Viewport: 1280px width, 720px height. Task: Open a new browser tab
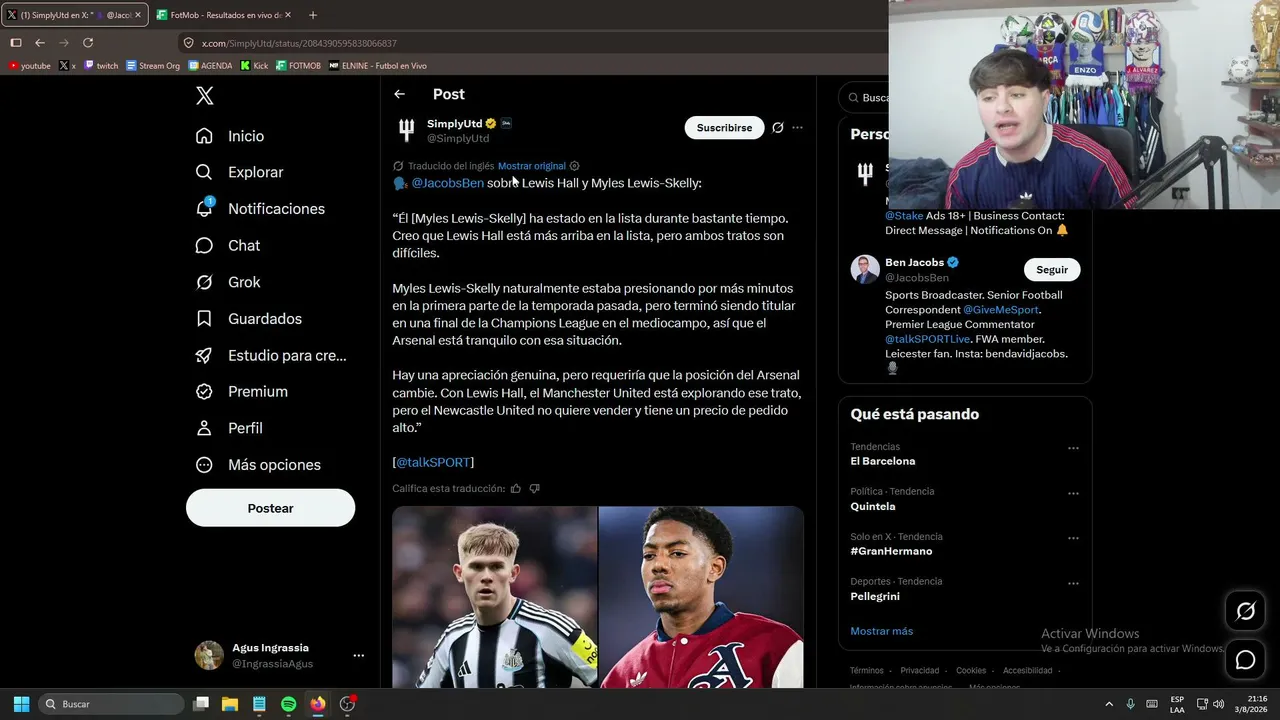pyautogui.click(x=313, y=15)
